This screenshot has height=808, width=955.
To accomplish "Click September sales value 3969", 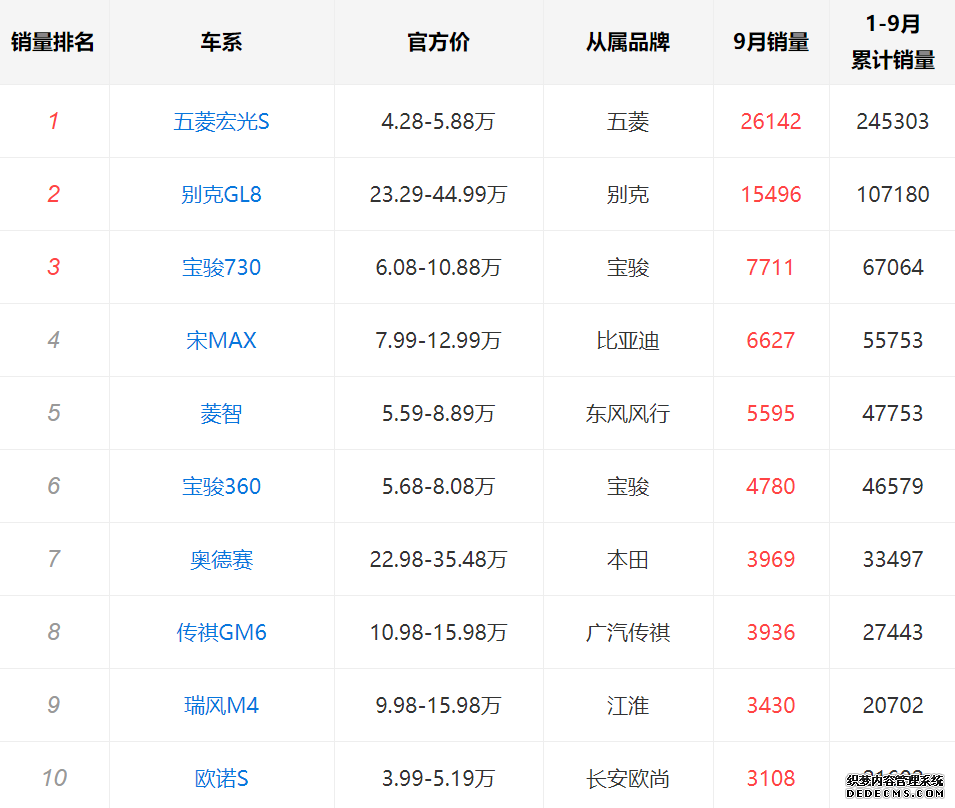I will pyautogui.click(x=771, y=560).
